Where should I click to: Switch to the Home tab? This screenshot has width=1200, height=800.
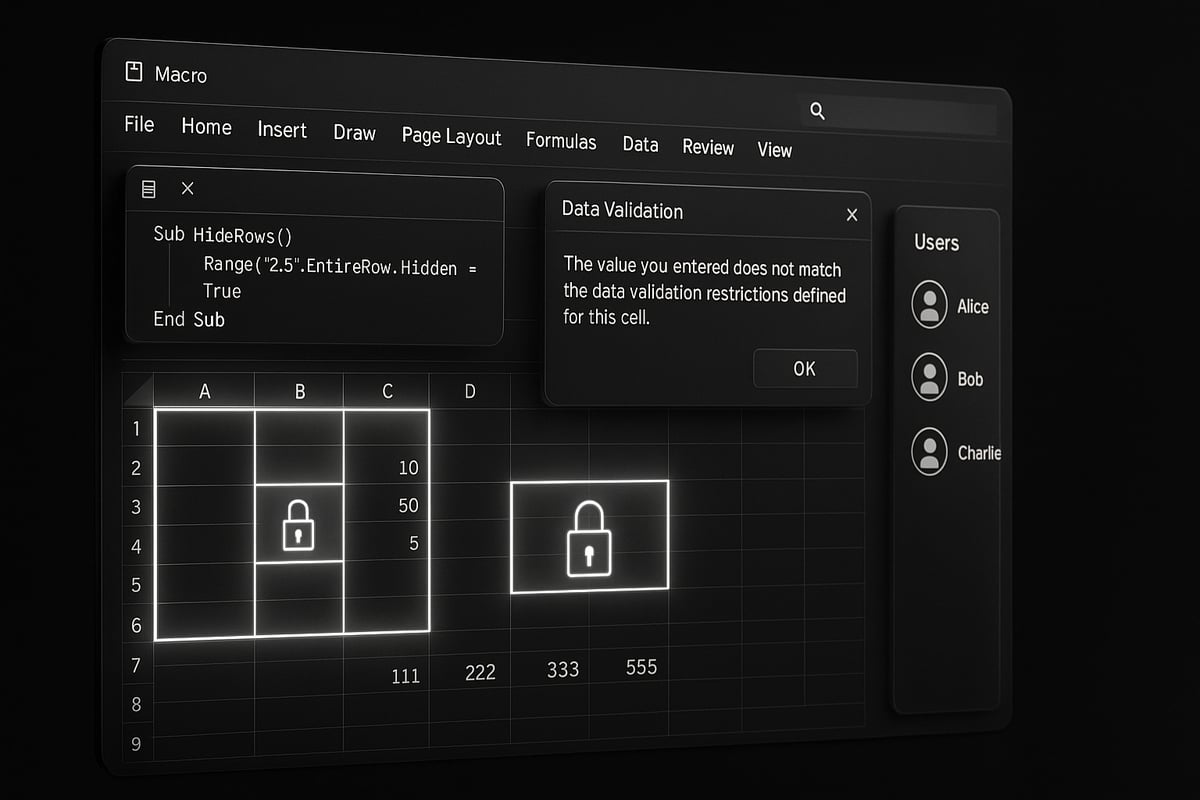tap(205, 128)
